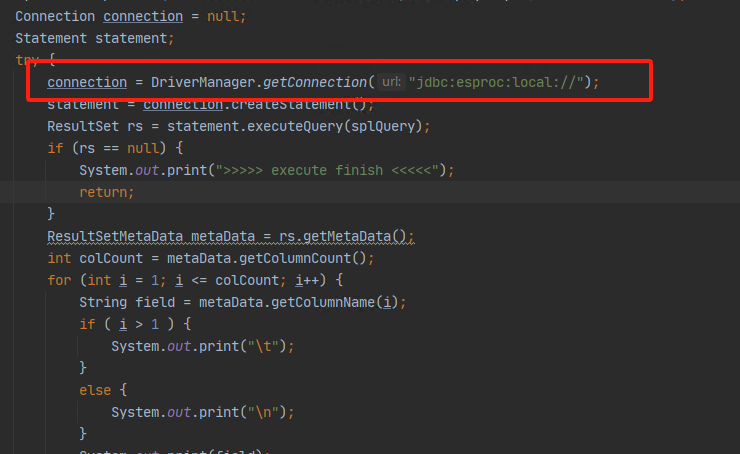740x454 pixels.
Task: Click the print("\n") statement
Action: [203, 412]
